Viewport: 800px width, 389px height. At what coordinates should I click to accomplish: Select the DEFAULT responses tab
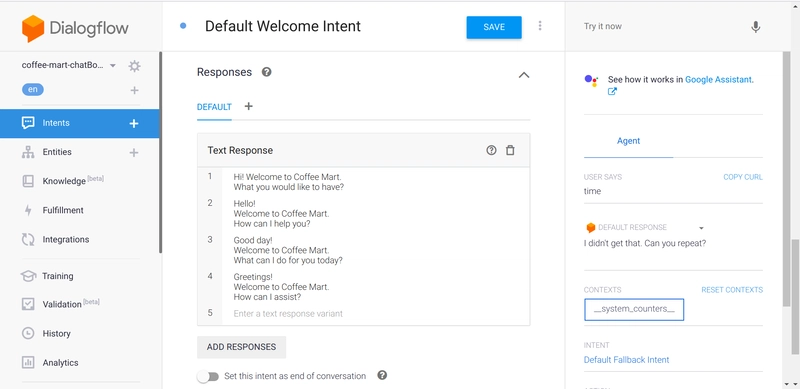tap(214, 107)
